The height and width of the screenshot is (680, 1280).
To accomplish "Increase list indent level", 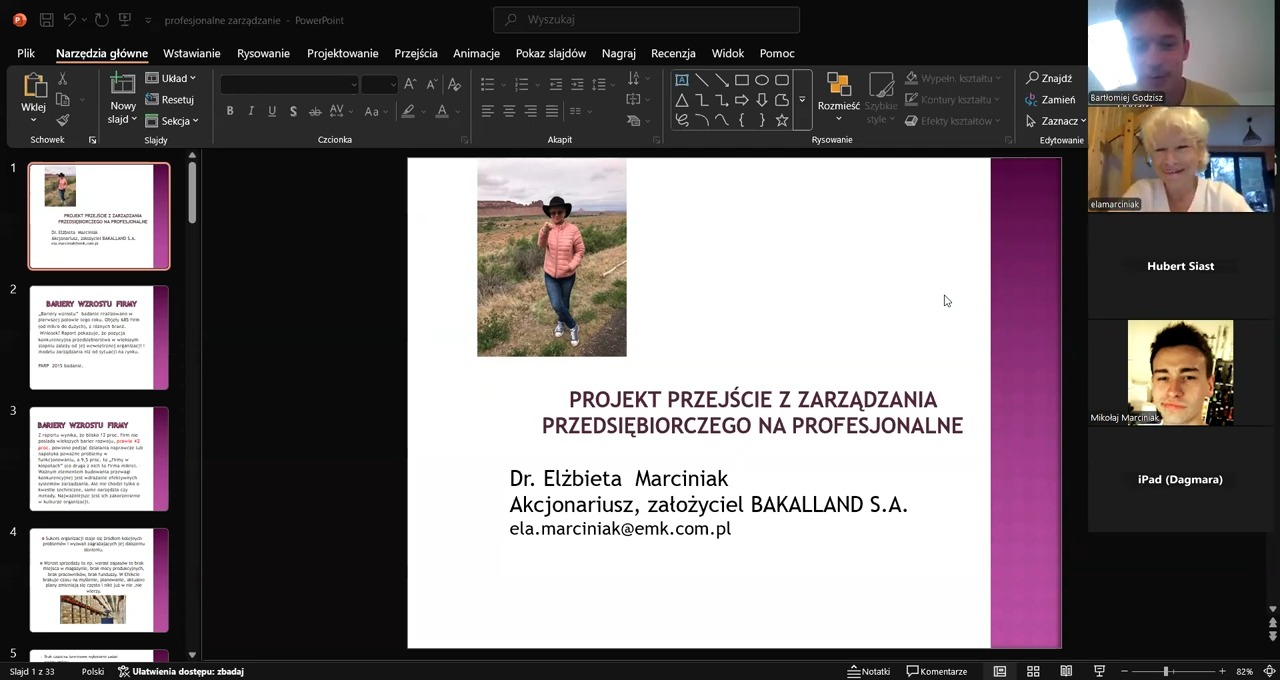I will coord(577,84).
